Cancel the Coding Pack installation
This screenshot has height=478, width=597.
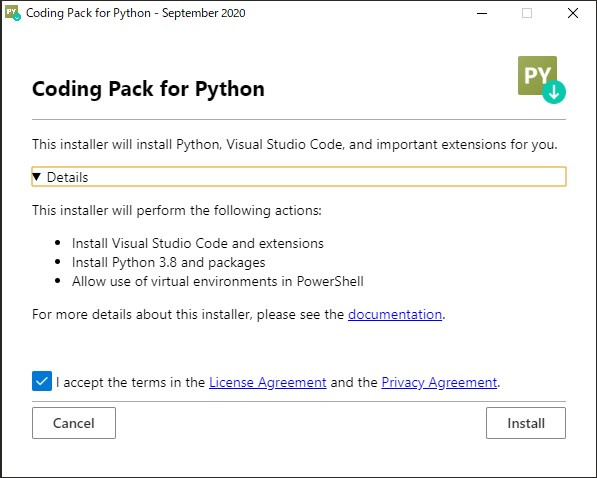tap(74, 423)
